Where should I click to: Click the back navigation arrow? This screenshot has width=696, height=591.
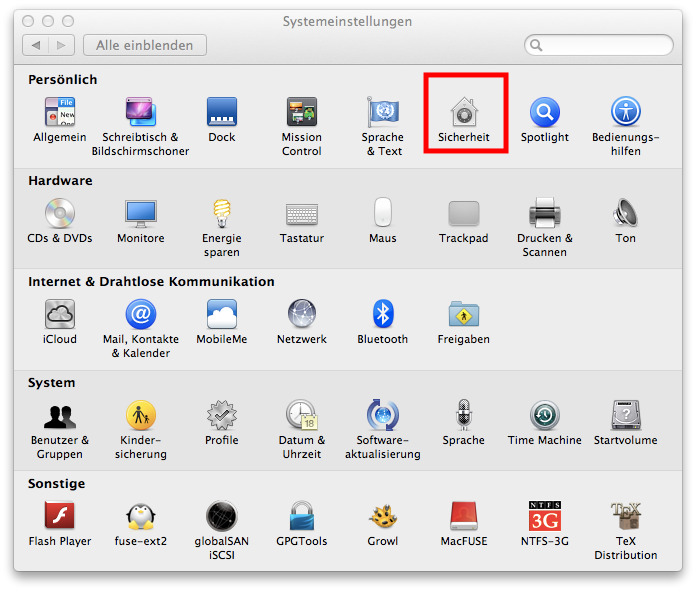[37, 45]
